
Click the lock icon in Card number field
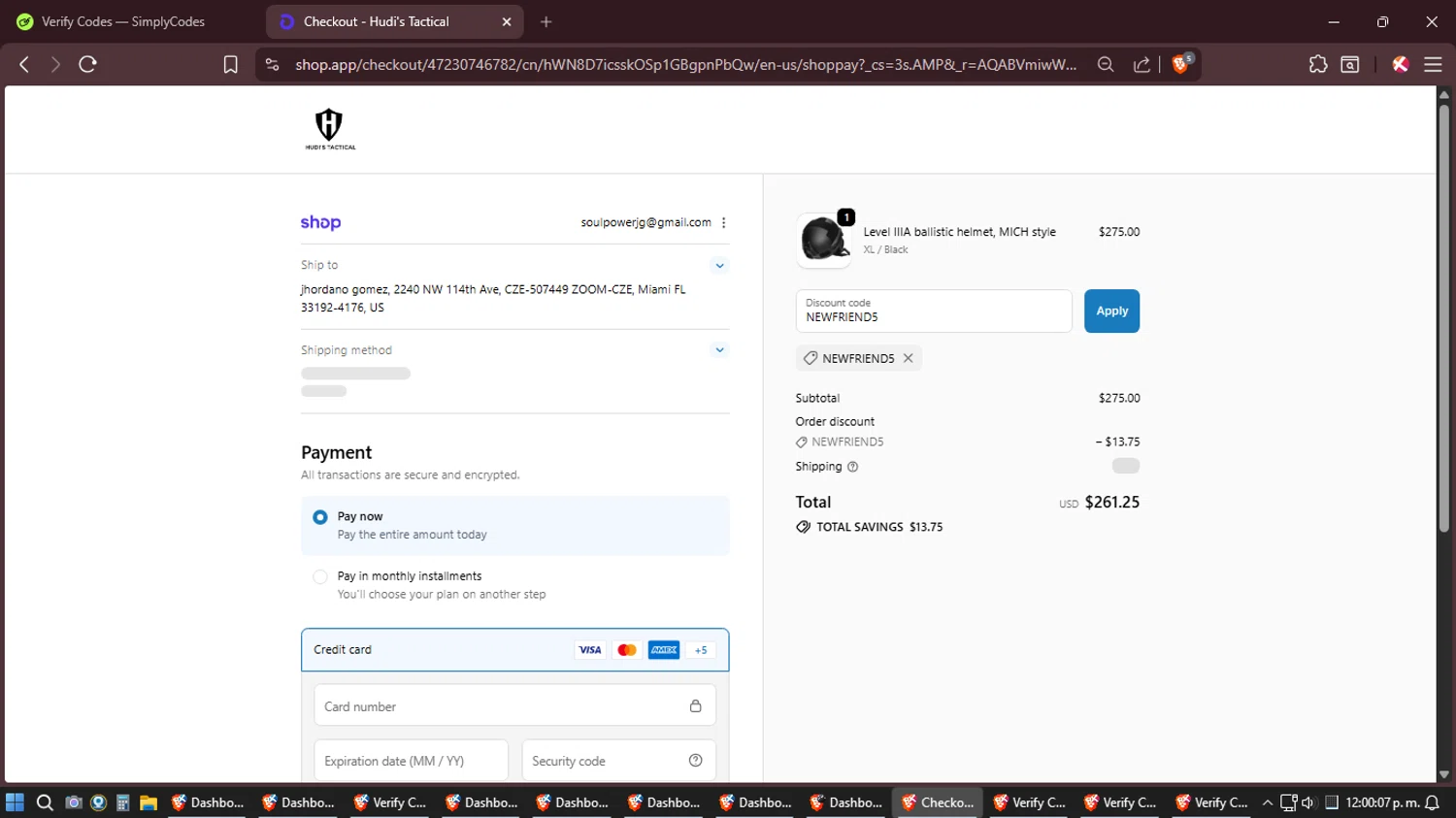click(x=696, y=706)
